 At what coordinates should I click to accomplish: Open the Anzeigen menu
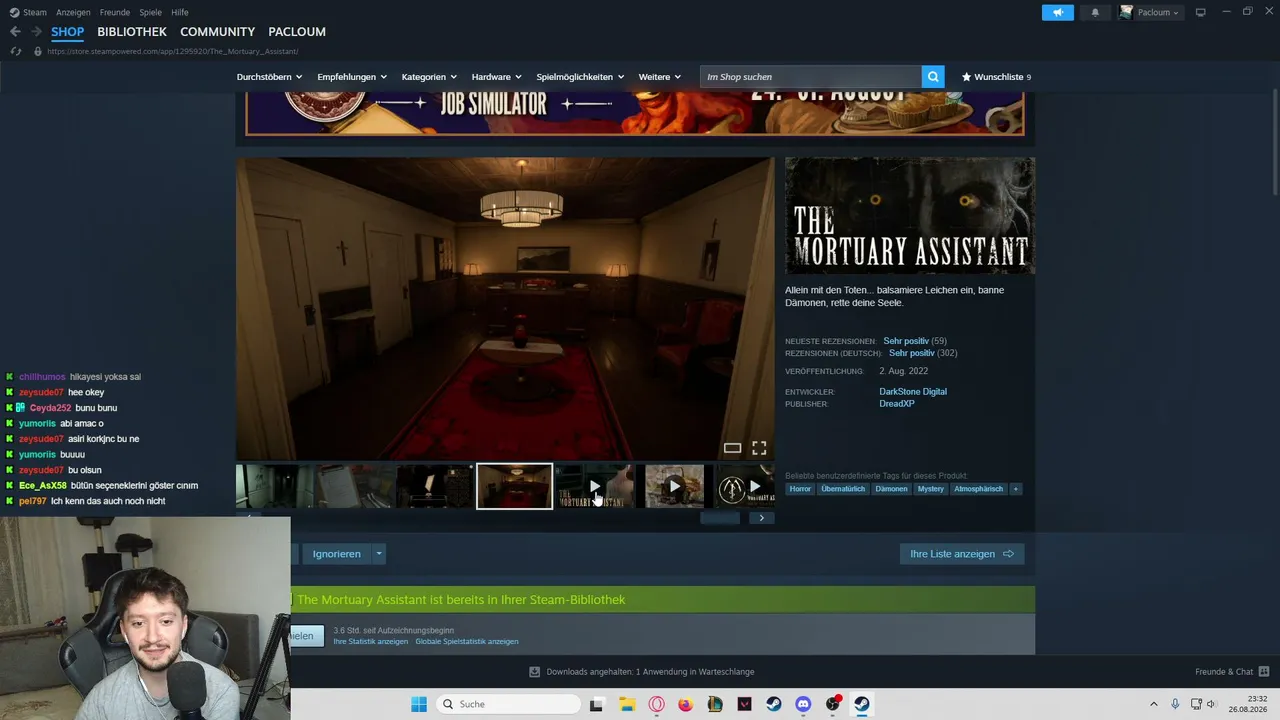click(73, 12)
